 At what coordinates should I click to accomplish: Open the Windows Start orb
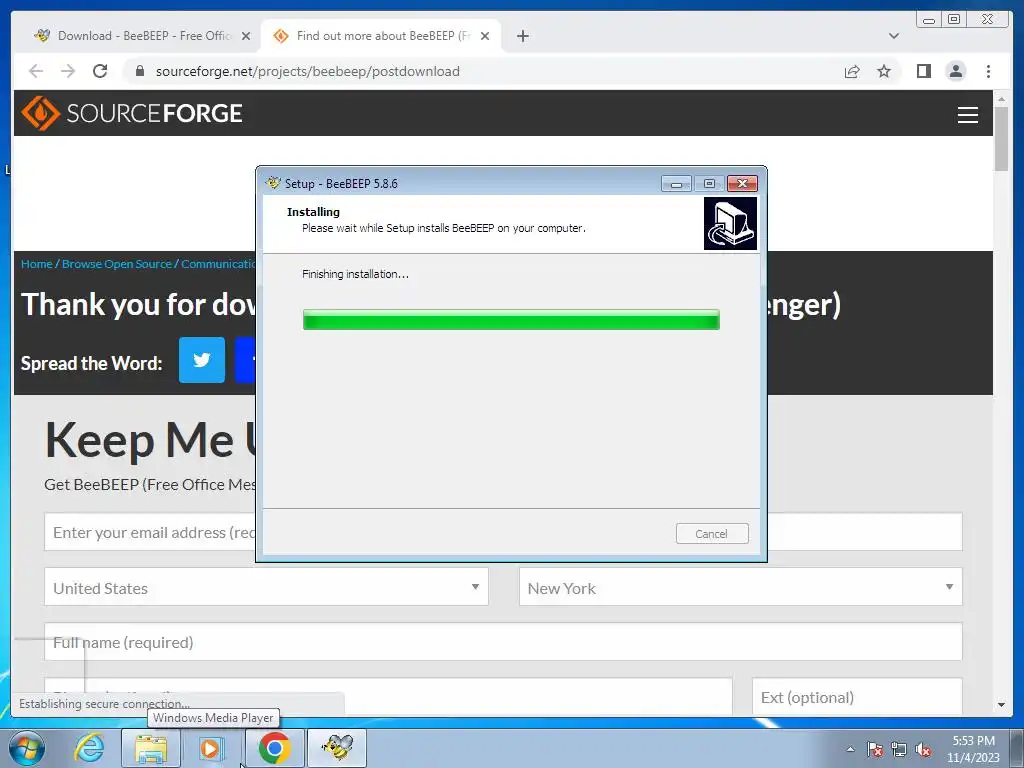[26, 748]
